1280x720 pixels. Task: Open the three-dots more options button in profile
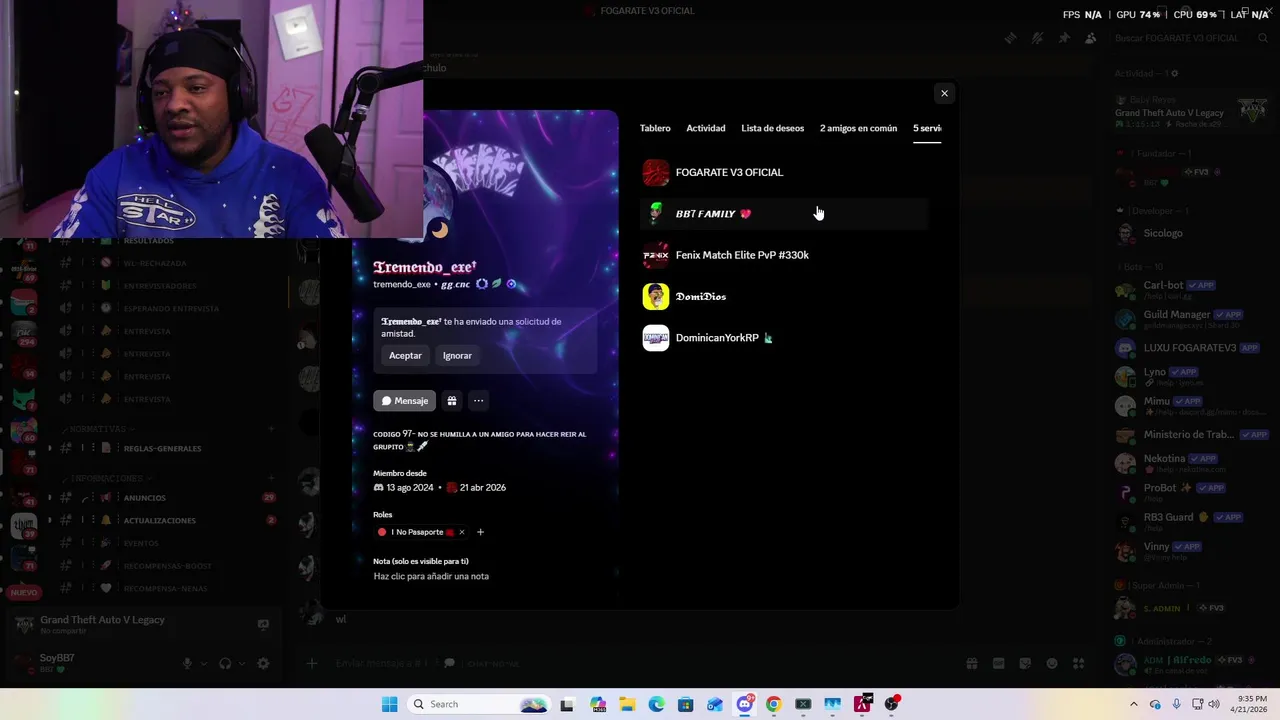pyautogui.click(x=478, y=401)
